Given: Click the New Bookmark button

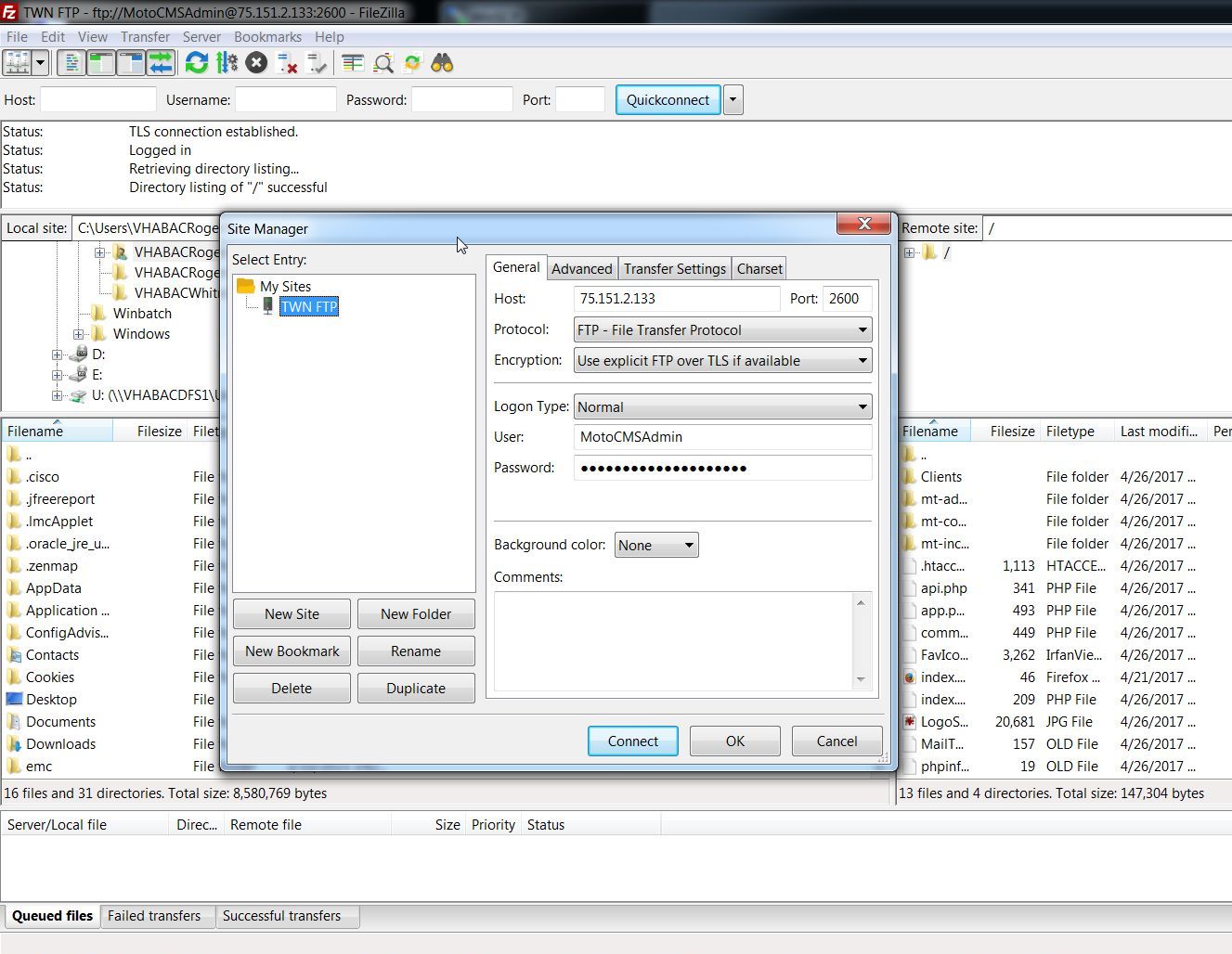Looking at the screenshot, I should [x=292, y=651].
